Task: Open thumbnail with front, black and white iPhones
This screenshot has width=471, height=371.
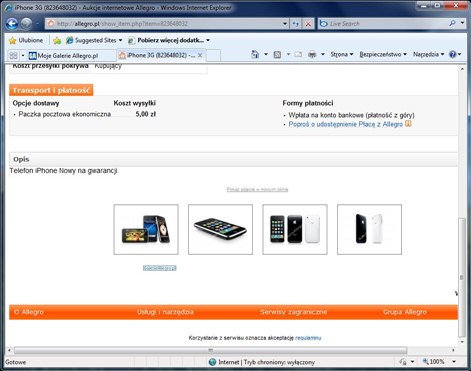Action: tap(295, 229)
